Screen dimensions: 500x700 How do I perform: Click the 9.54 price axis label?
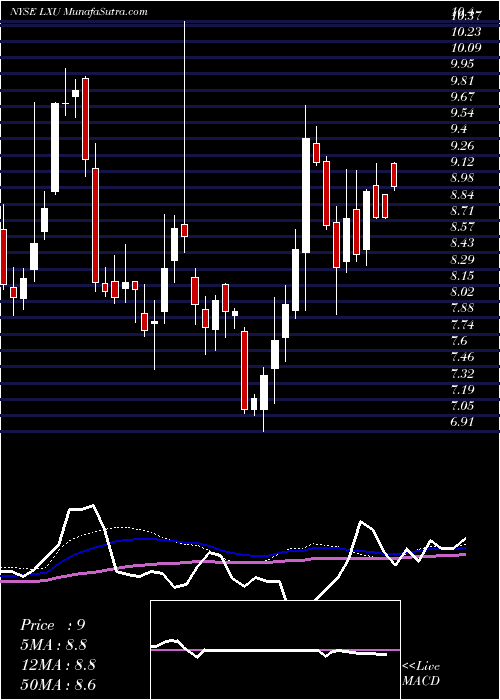point(464,112)
